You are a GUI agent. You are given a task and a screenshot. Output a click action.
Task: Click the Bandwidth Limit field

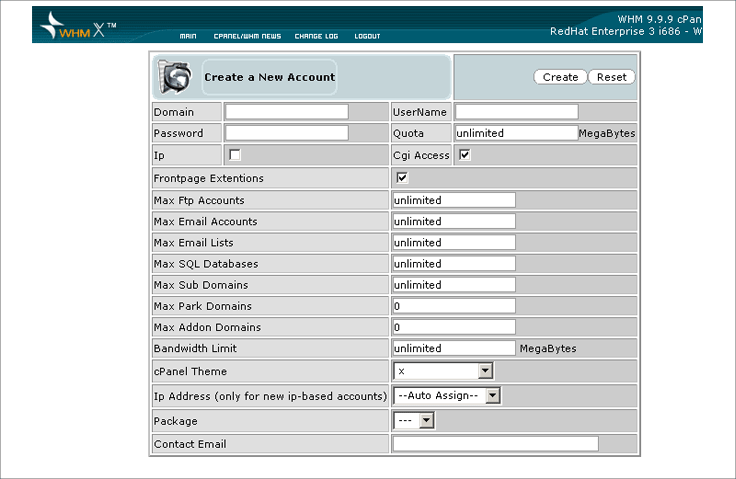click(x=454, y=348)
